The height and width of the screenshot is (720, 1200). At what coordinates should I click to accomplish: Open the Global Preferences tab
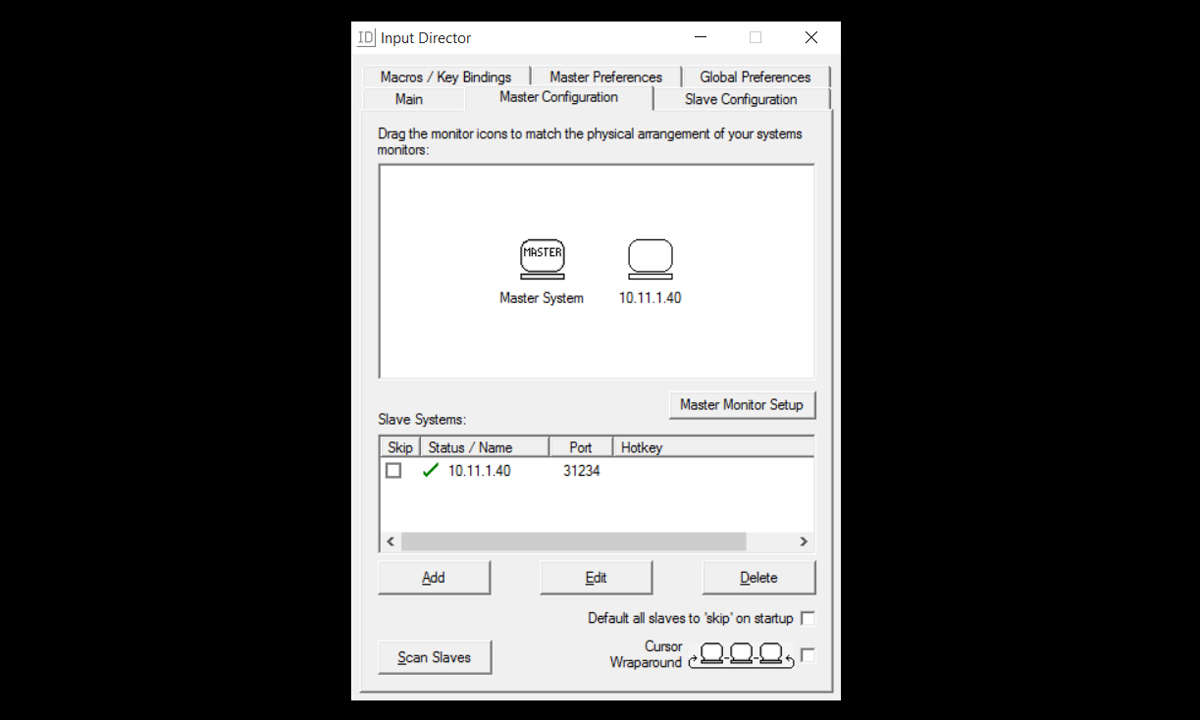(x=755, y=77)
